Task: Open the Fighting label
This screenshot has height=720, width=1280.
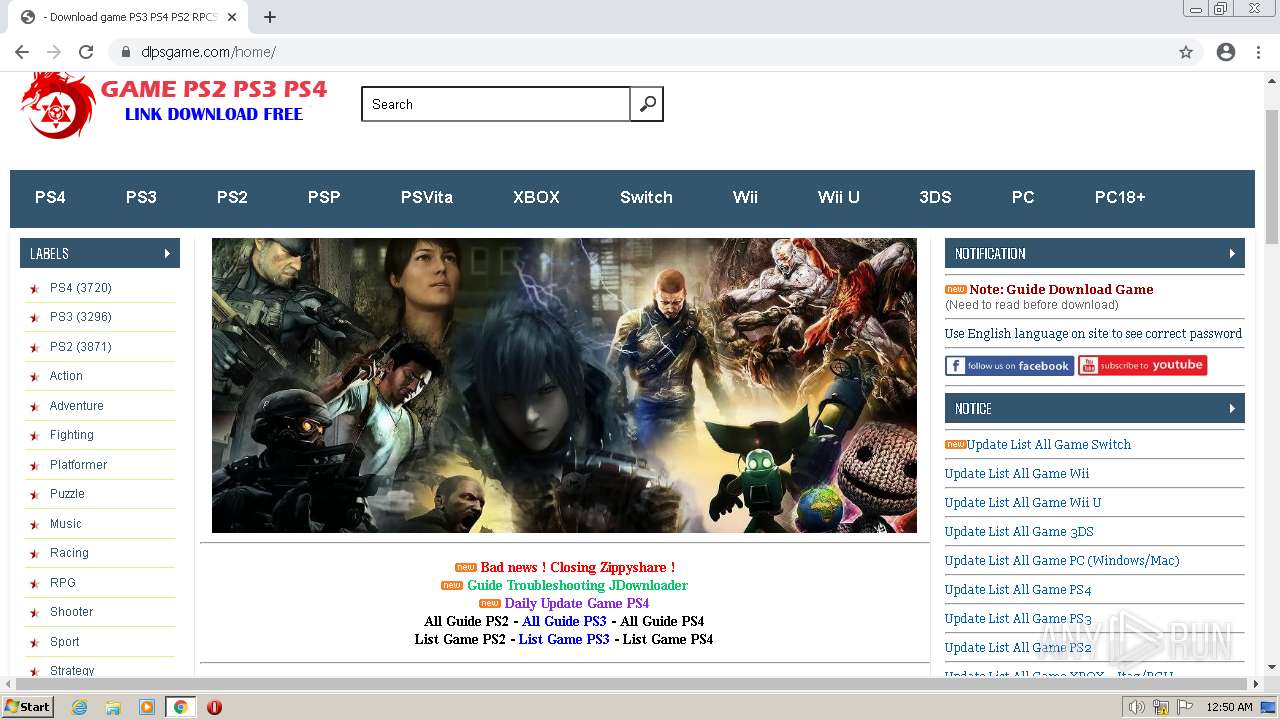Action: [72, 435]
